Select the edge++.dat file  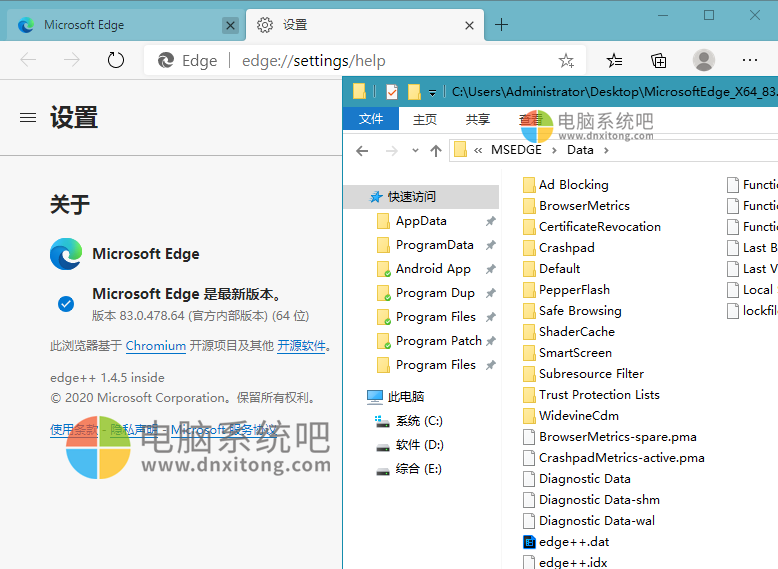(x=567, y=542)
